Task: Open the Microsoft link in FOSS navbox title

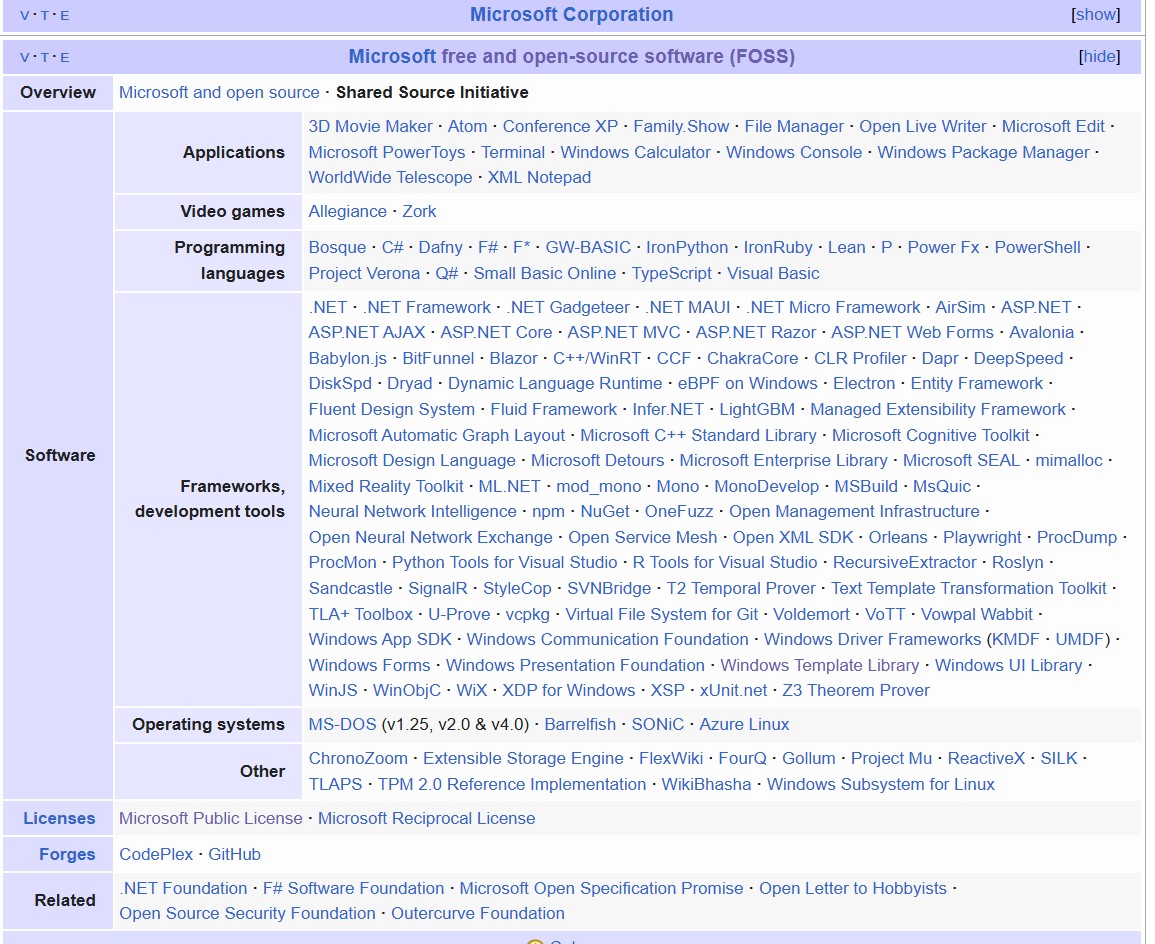Action: coord(392,57)
